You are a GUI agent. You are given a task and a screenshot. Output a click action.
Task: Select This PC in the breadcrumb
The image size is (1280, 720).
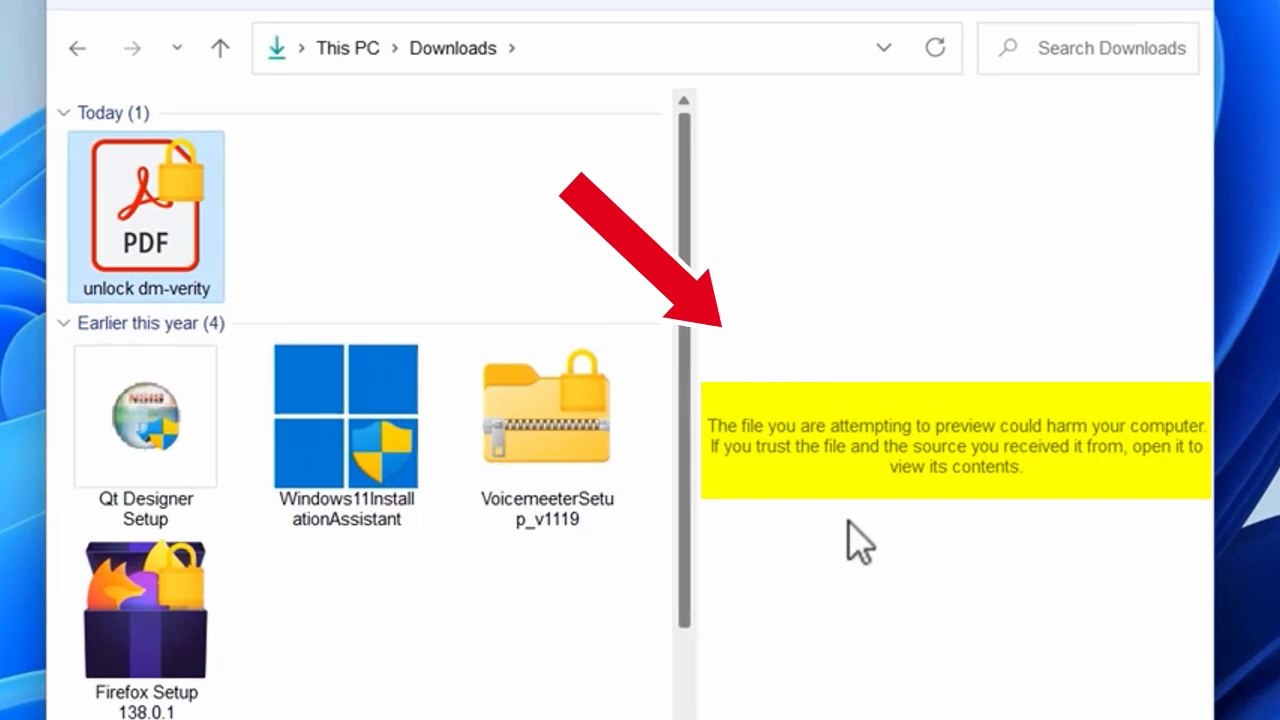point(348,48)
